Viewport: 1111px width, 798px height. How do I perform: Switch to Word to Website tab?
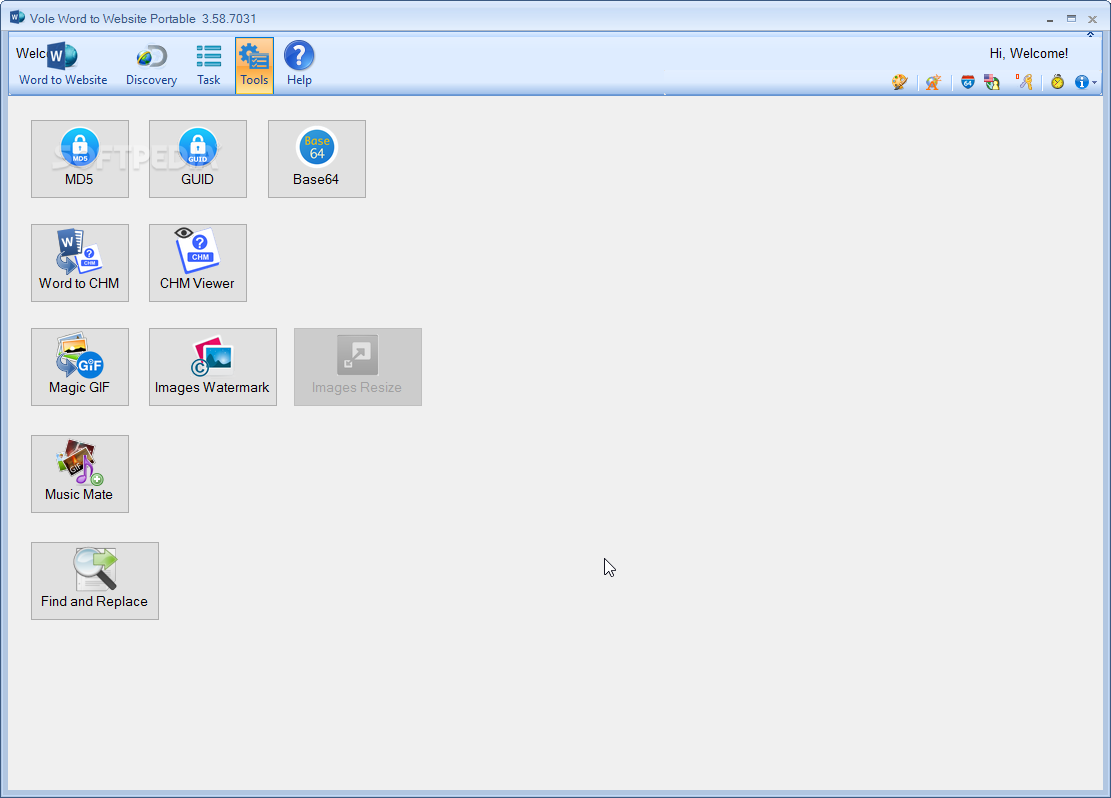[62, 65]
